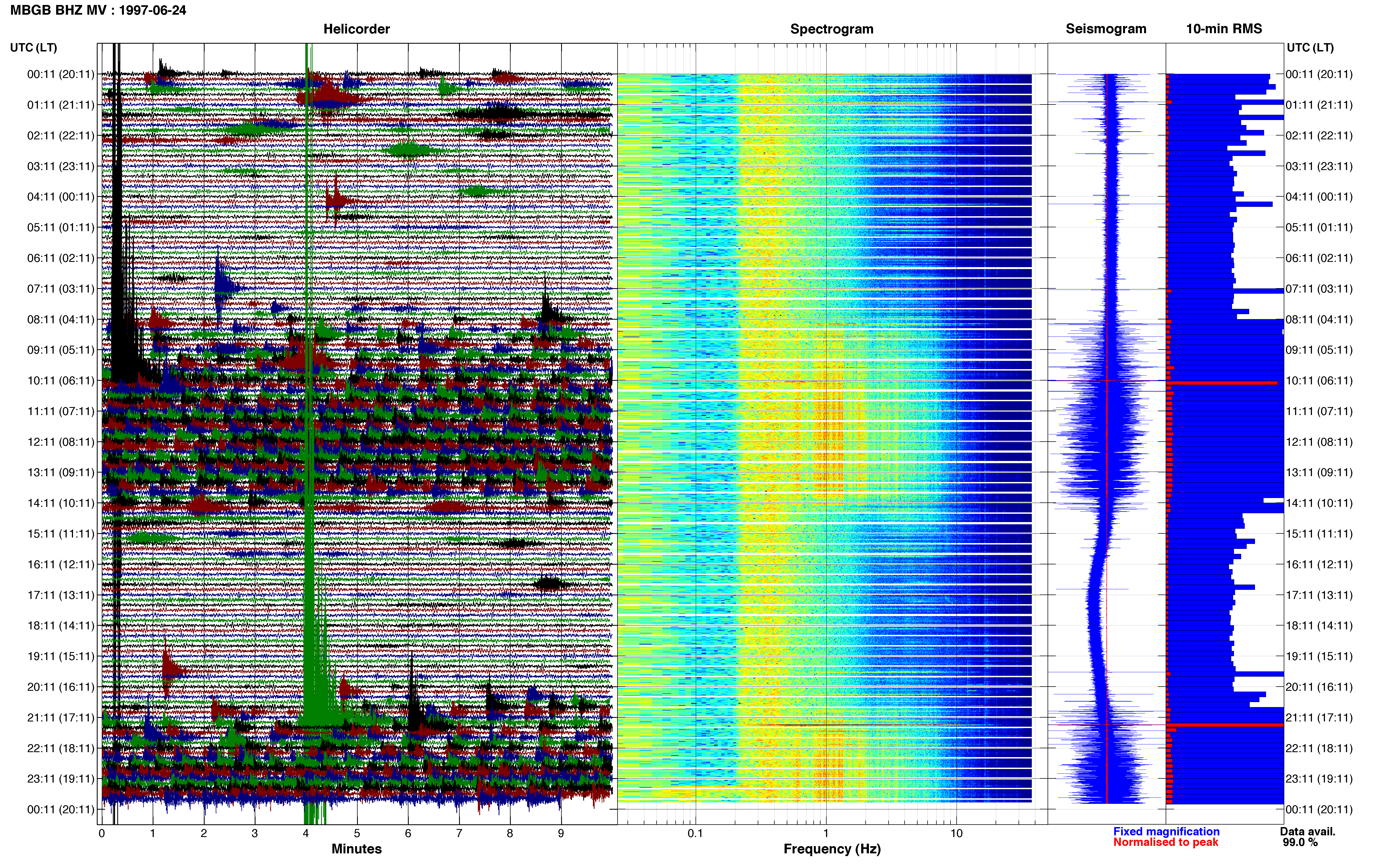Select the '10-min RMS' panel heading
This screenshot has width=1388, height=868.
[1224, 29]
